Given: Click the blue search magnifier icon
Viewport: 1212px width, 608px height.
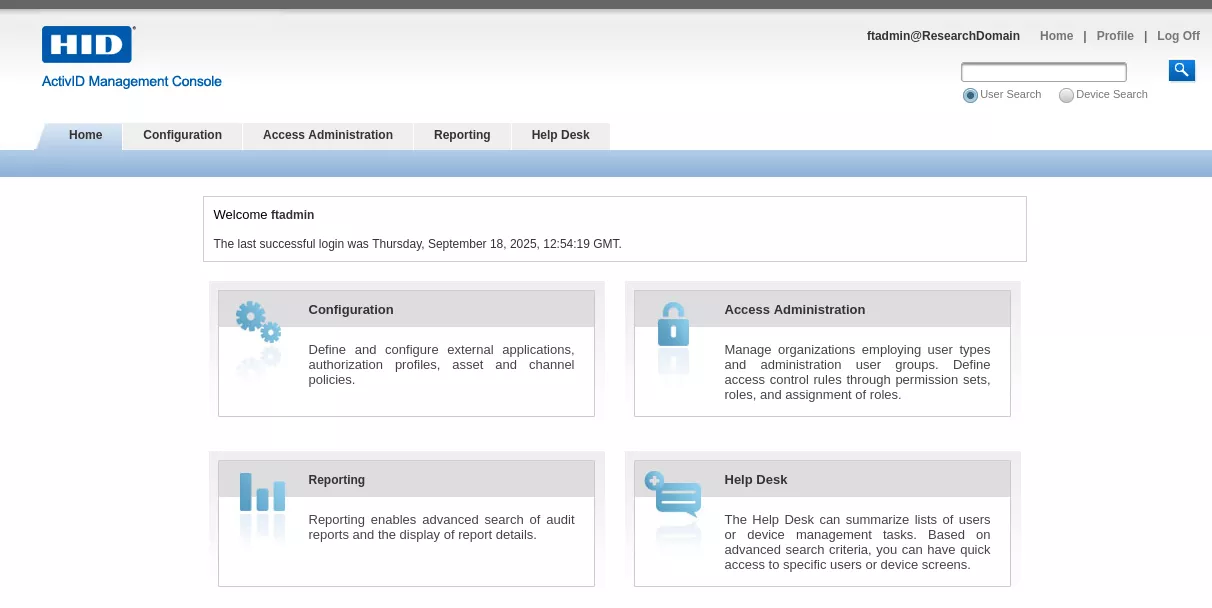Looking at the screenshot, I should (x=1181, y=70).
